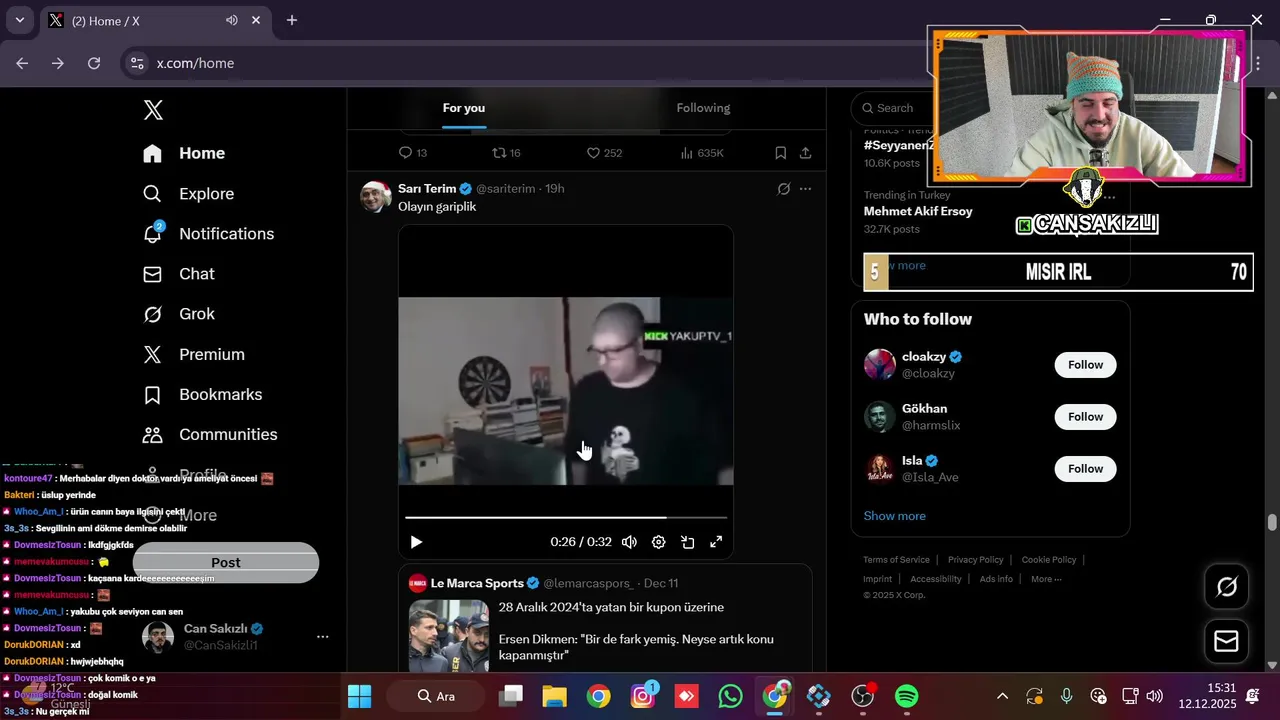Show hidden tray icons chevron
Viewport: 1280px width, 720px height.
pos(1002,696)
